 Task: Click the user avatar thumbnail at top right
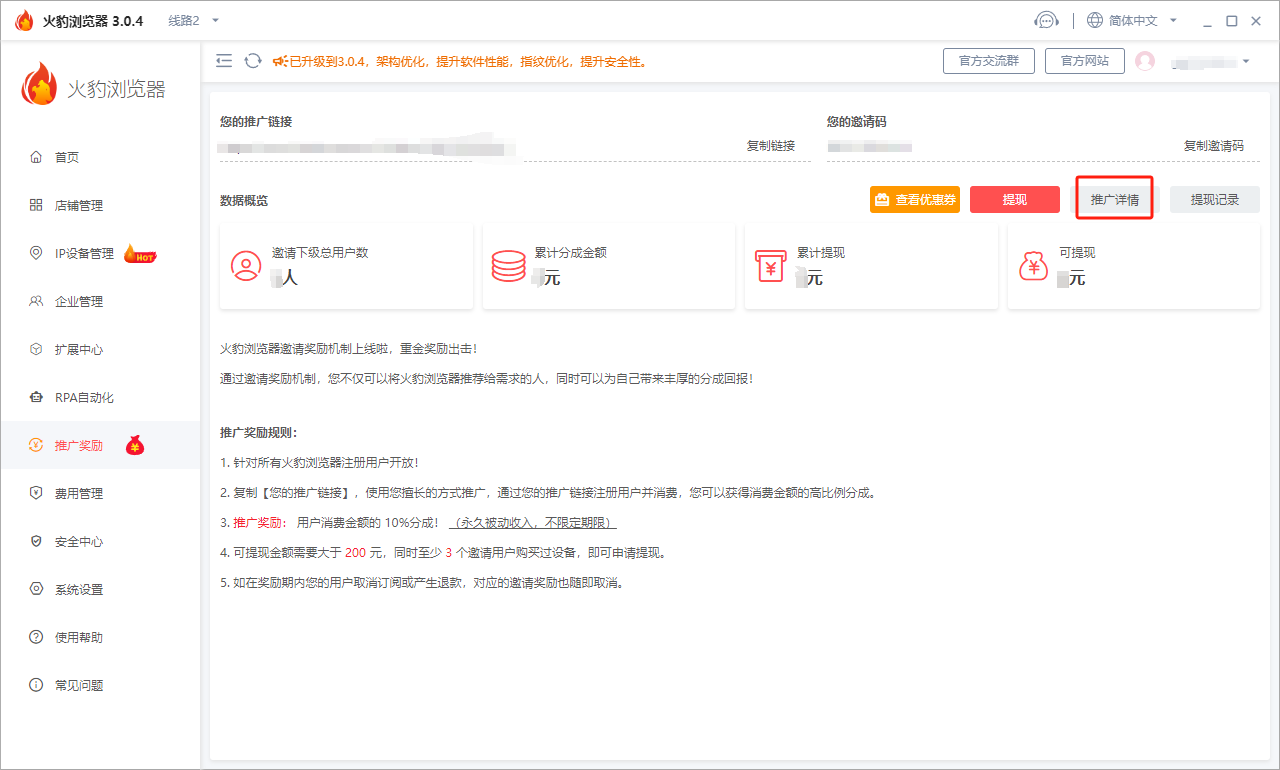1144,60
